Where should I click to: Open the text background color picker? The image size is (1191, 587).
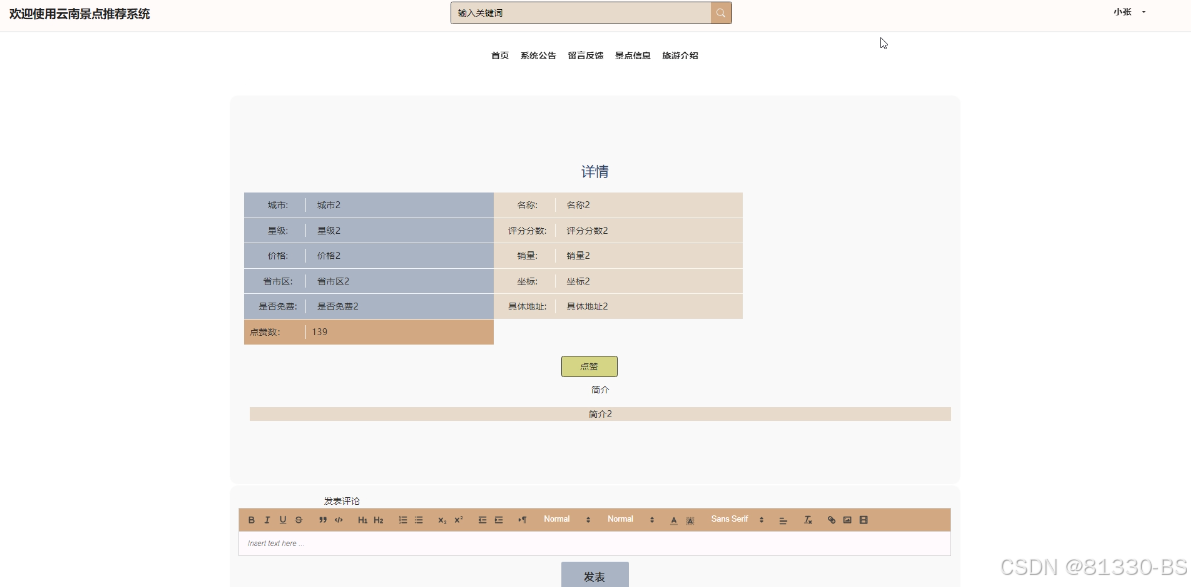coord(690,520)
